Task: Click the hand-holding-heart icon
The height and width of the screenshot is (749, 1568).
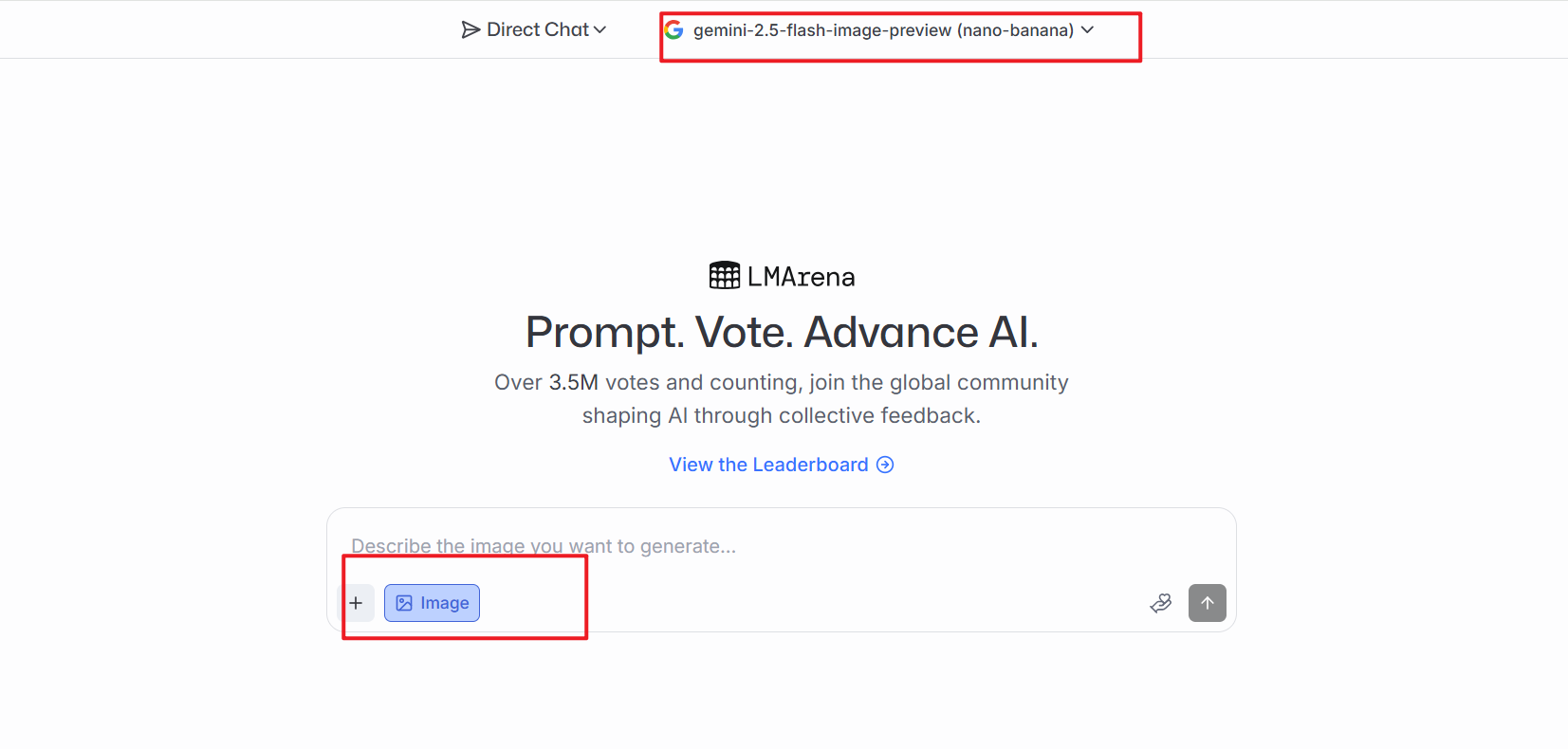Action: (x=1161, y=603)
